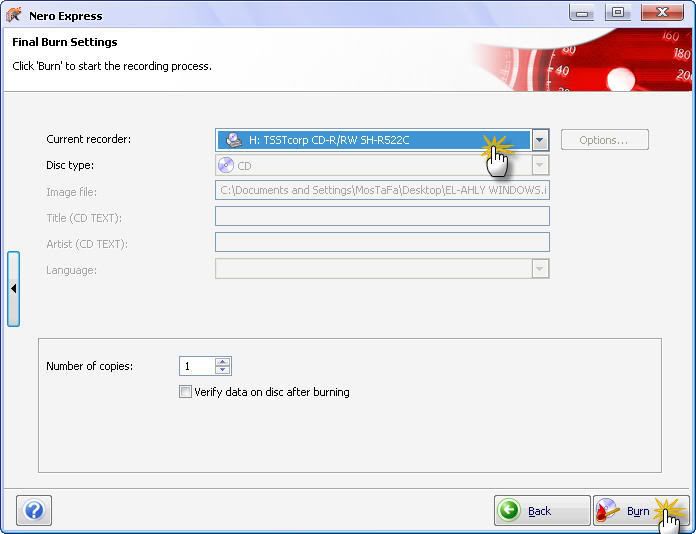696x534 pixels.
Task: Open the help question mark icon
Action: (x=34, y=510)
